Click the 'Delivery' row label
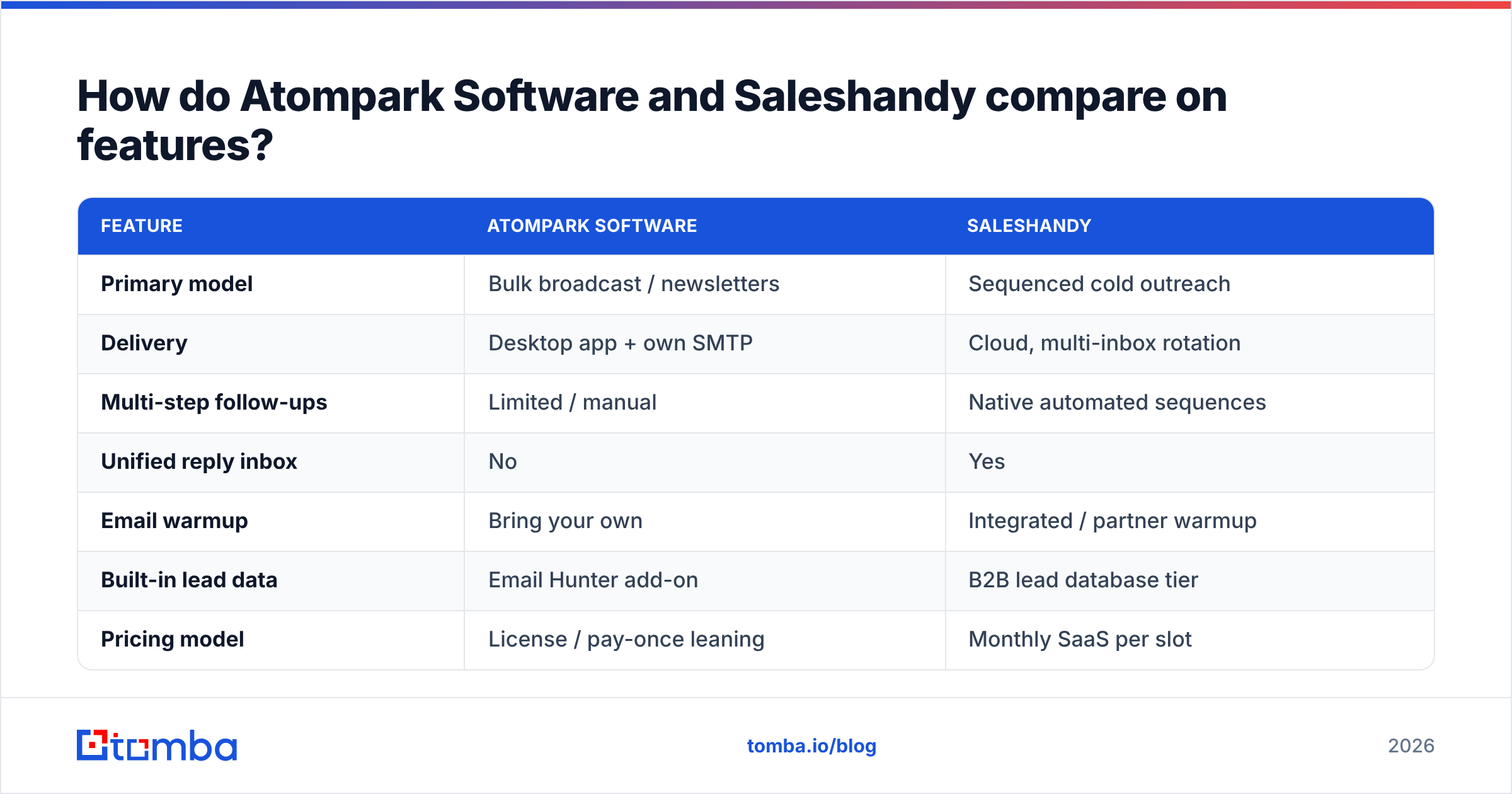1512x794 pixels. tap(144, 343)
